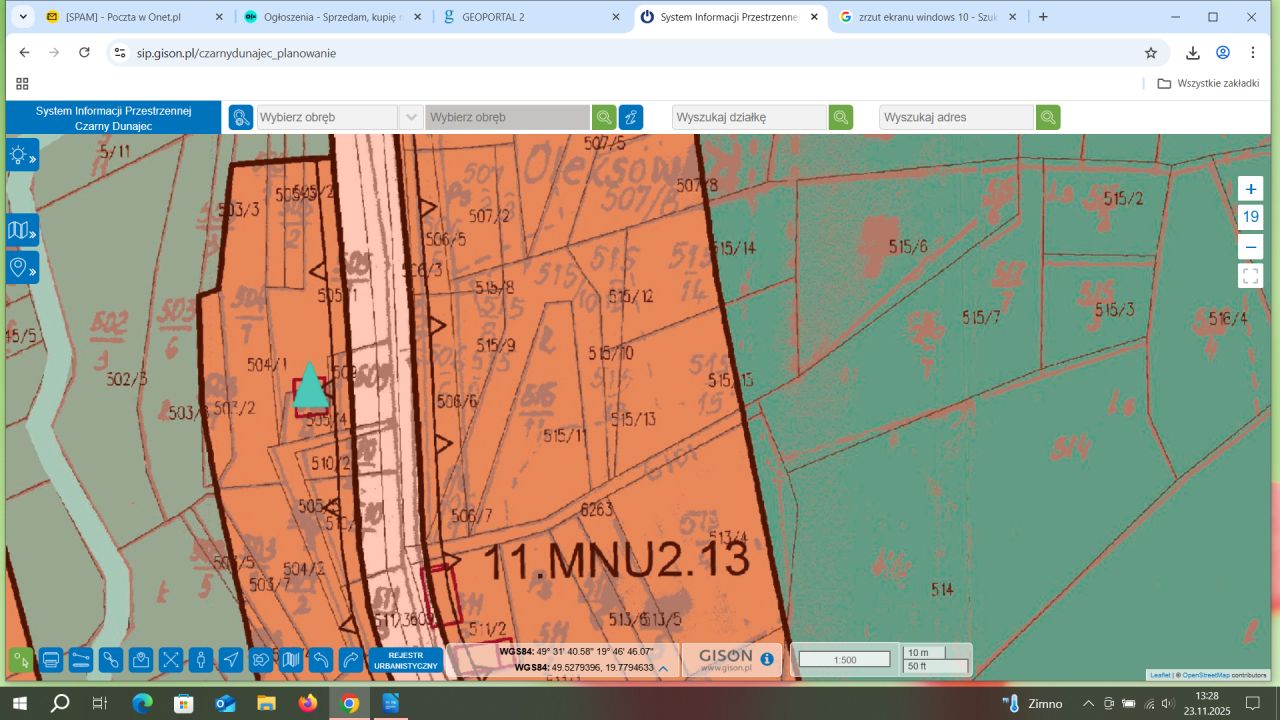Viewport: 1280px width, 720px height.
Task: Toggle the green cursor selection tool
Action: tap(21, 660)
